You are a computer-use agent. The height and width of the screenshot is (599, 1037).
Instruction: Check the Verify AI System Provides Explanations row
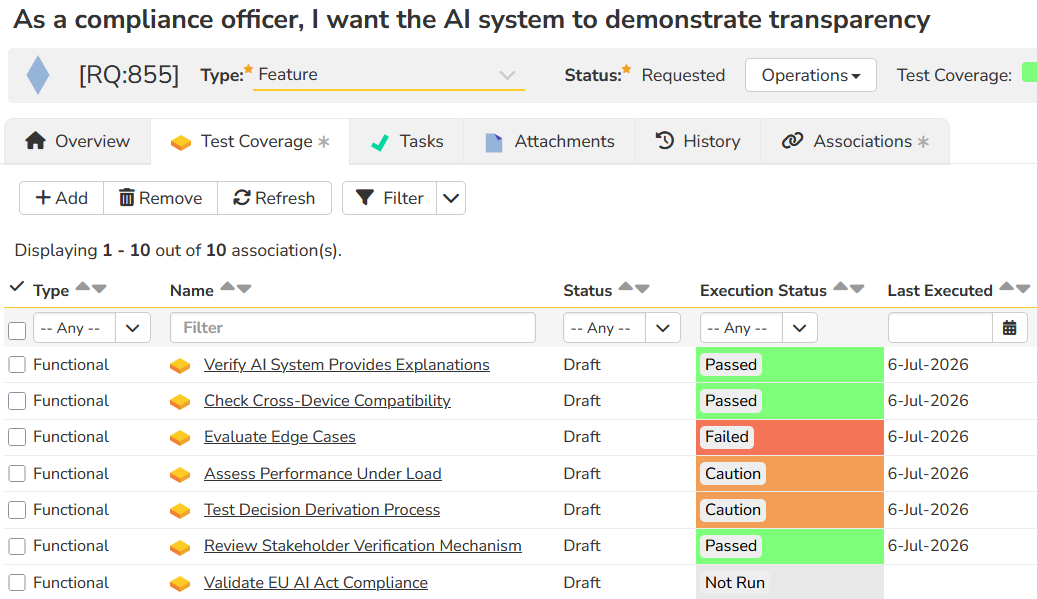(x=17, y=365)
